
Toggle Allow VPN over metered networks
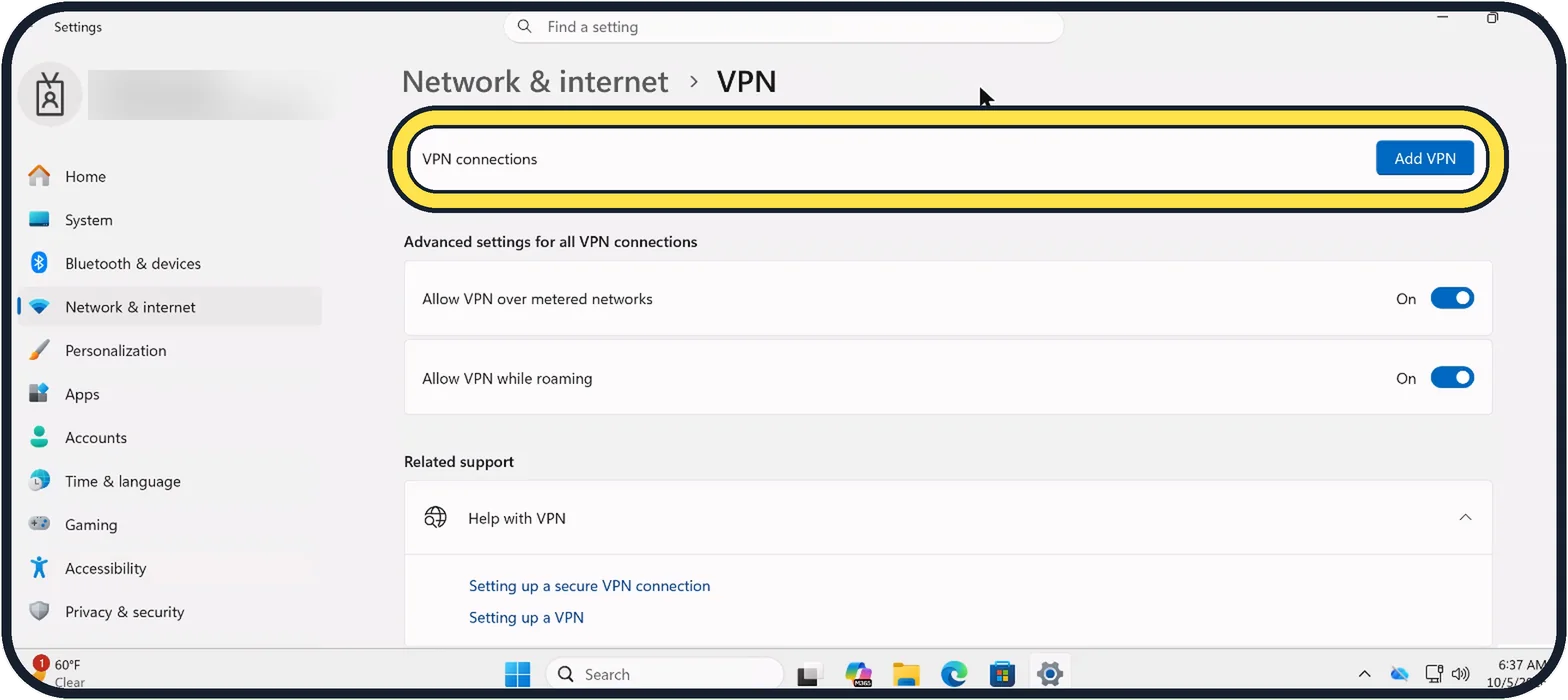coord(1452,298)
